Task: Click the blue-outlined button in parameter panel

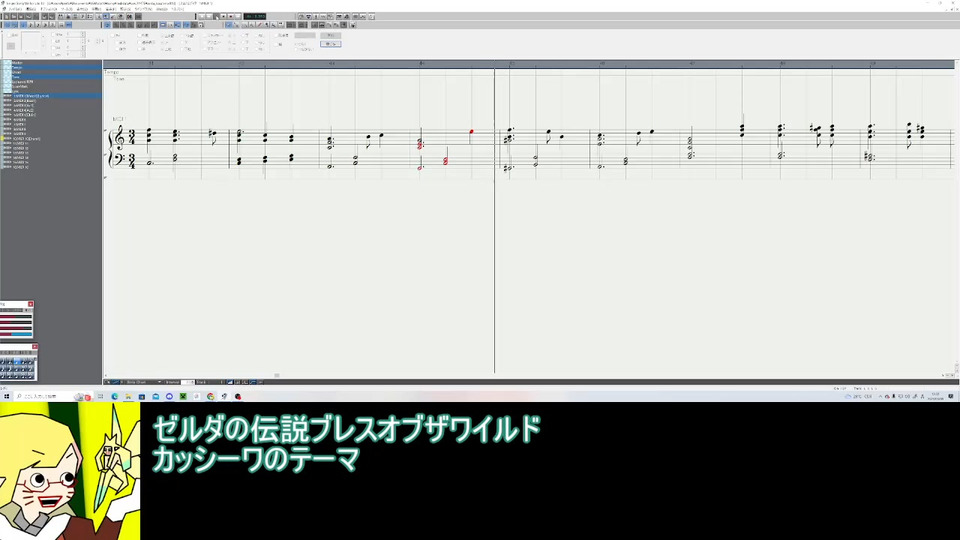Action: (x=331, y=44)
